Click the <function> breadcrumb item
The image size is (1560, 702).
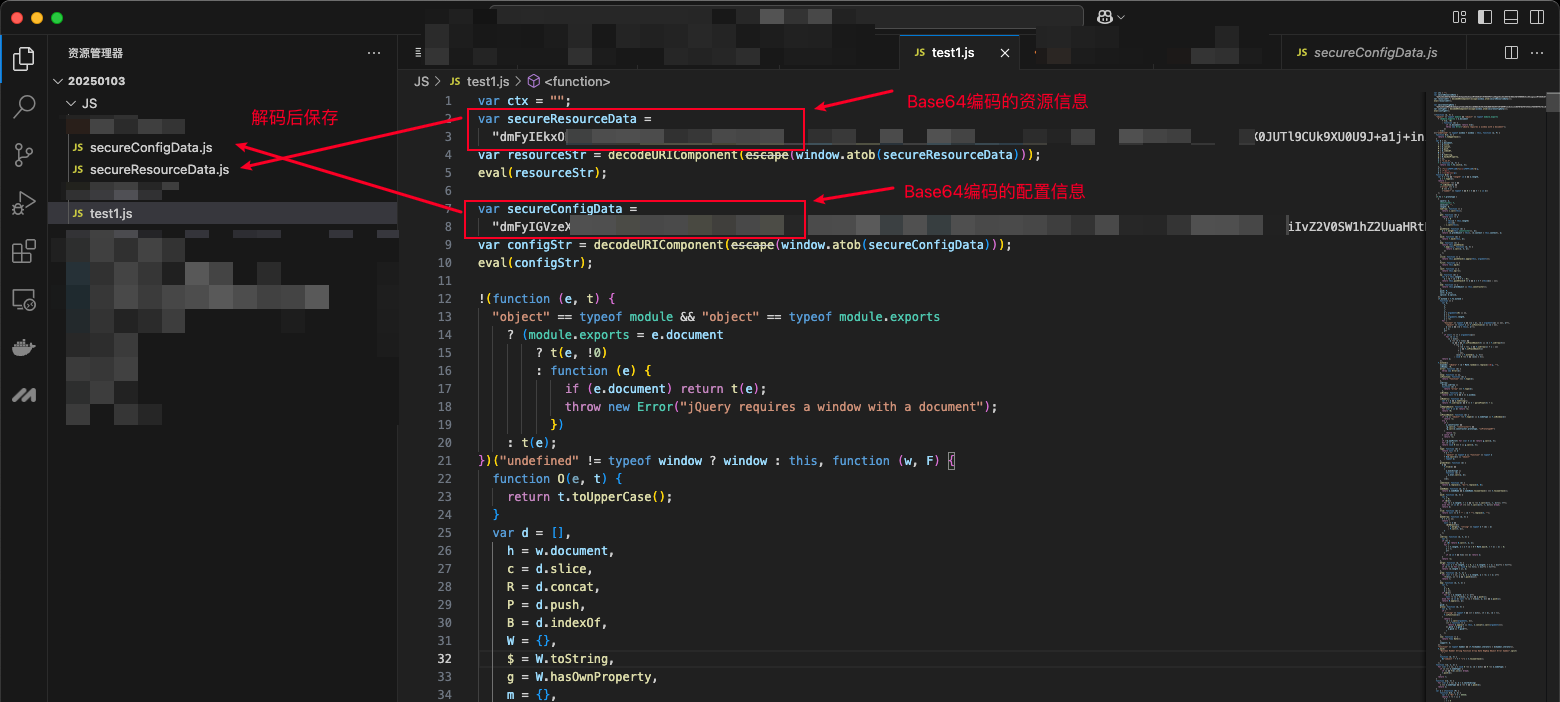coord(576,81)
